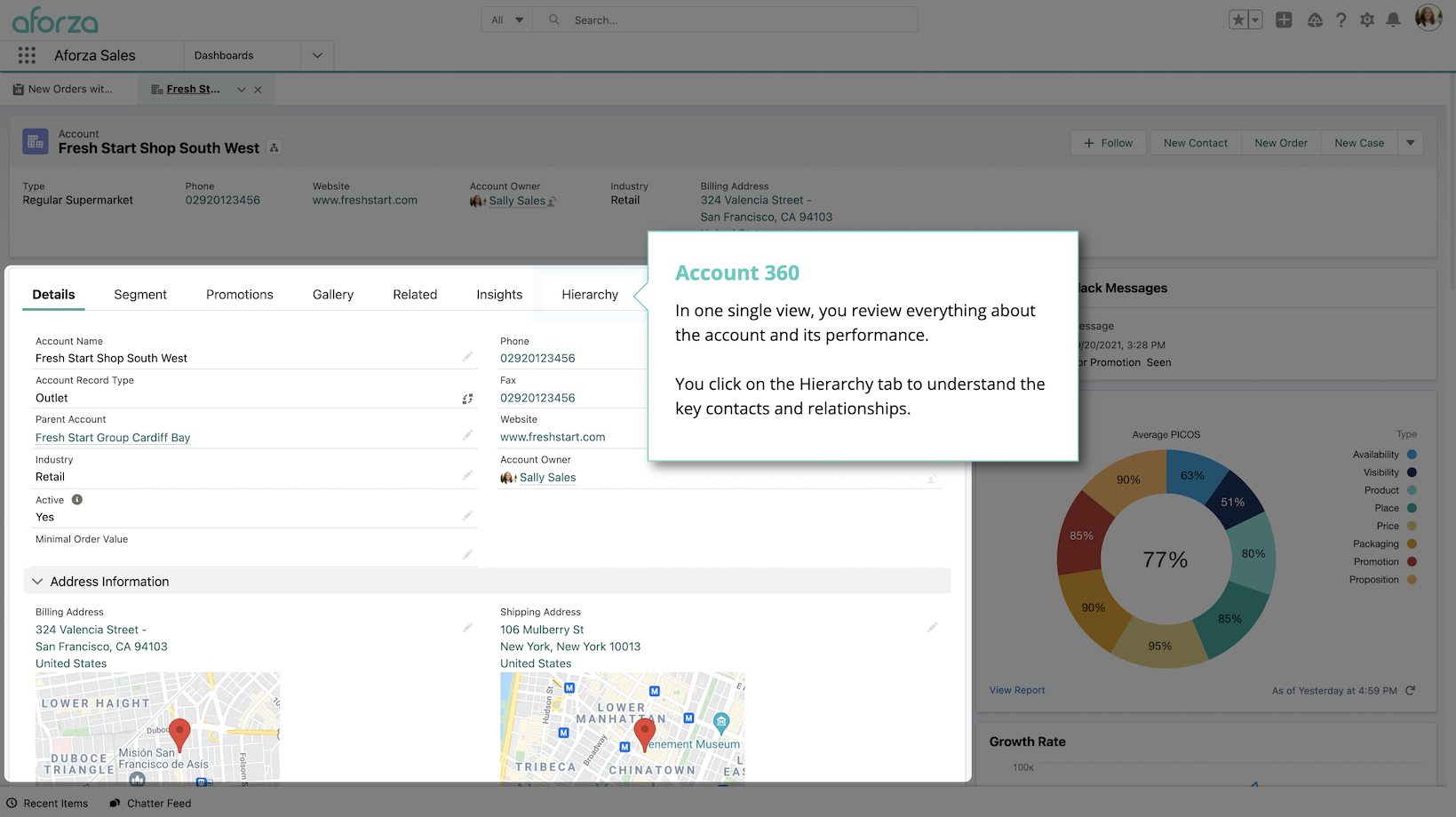This screenshot has width=1456, height=817.
Task: Open Sally Sales in the header
Action: [517, 201]
